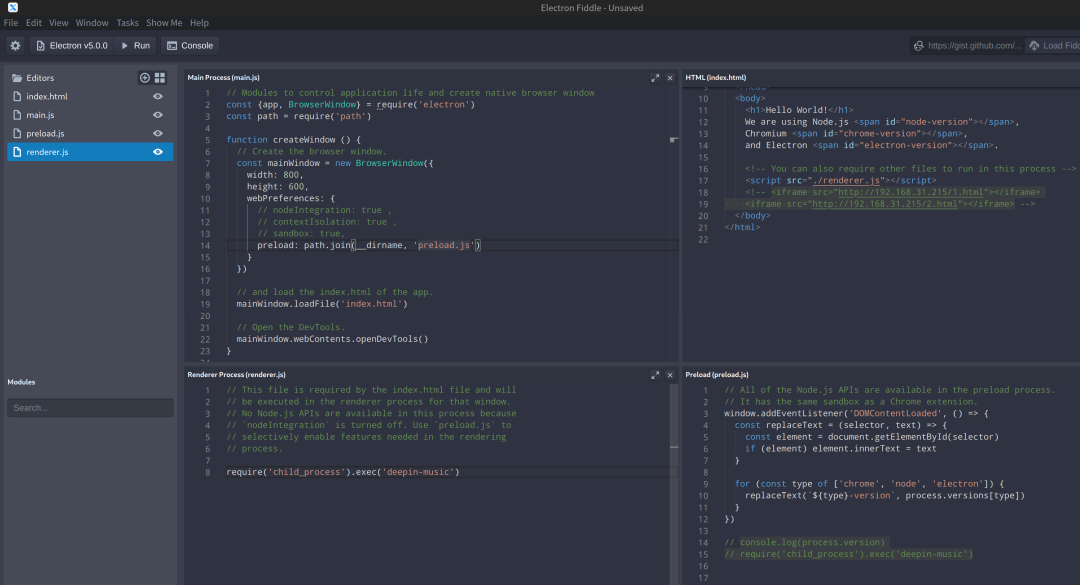Click the editor grid layout icon
The image size is (1080, 585).
[160, 78]
